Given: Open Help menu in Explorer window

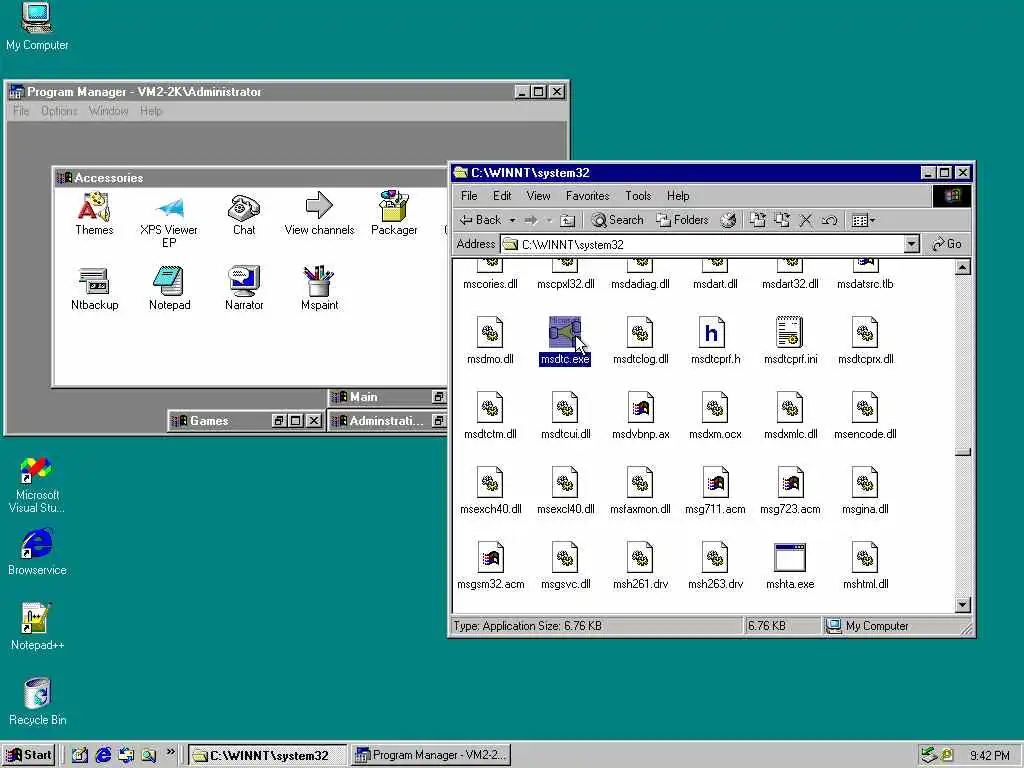Looking at the screenshot, I should 678,196.
